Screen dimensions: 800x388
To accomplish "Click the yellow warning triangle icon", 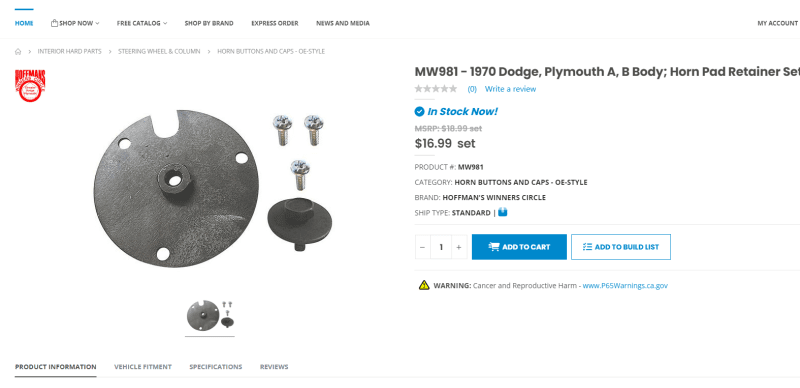I will pyautogui.click(x=424, y=285).
